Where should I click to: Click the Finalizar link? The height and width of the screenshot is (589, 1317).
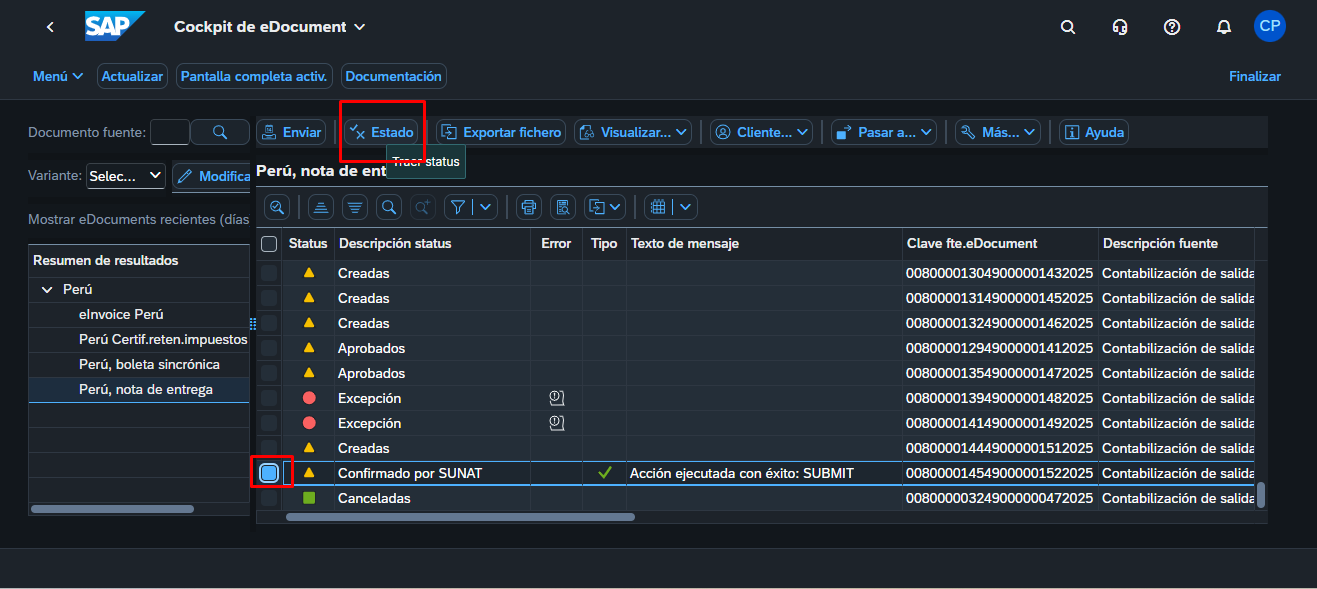[1254, 76]
